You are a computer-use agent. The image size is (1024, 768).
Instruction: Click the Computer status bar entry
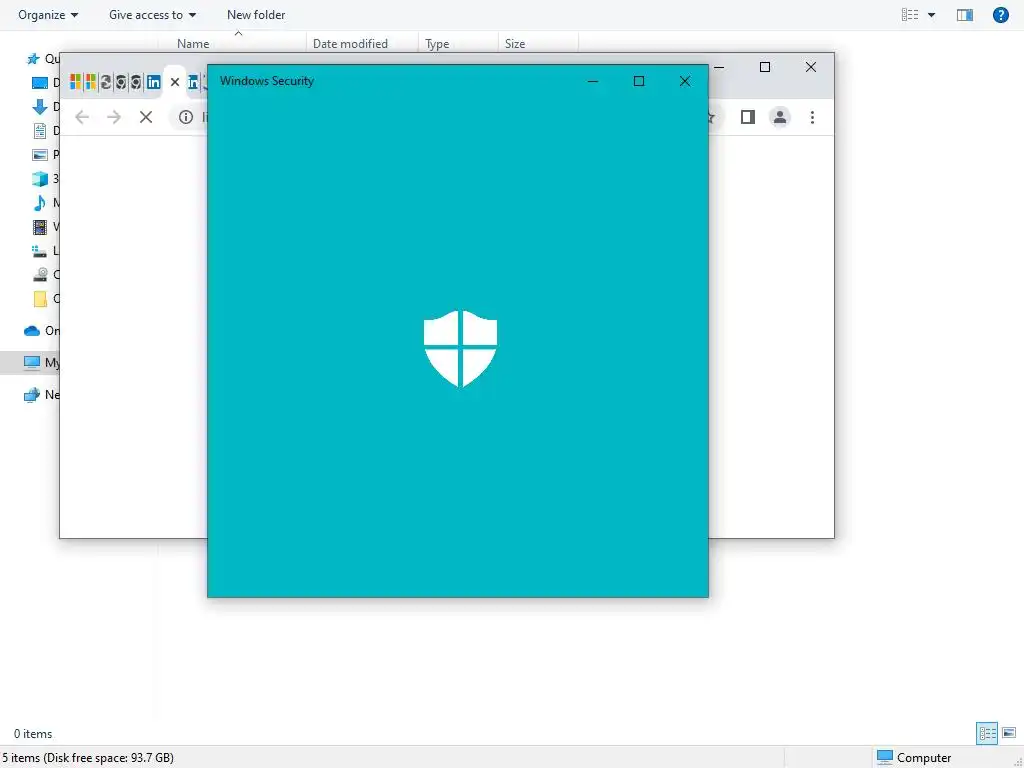point(914,758)
